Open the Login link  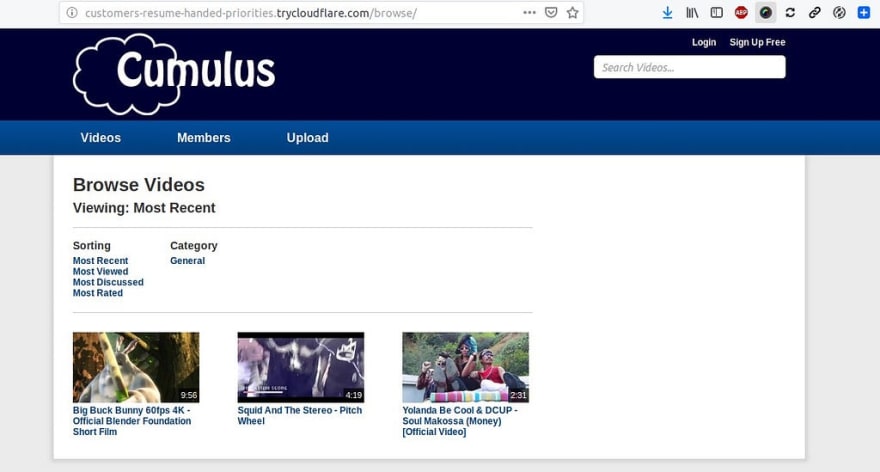[x=704, y=42]
